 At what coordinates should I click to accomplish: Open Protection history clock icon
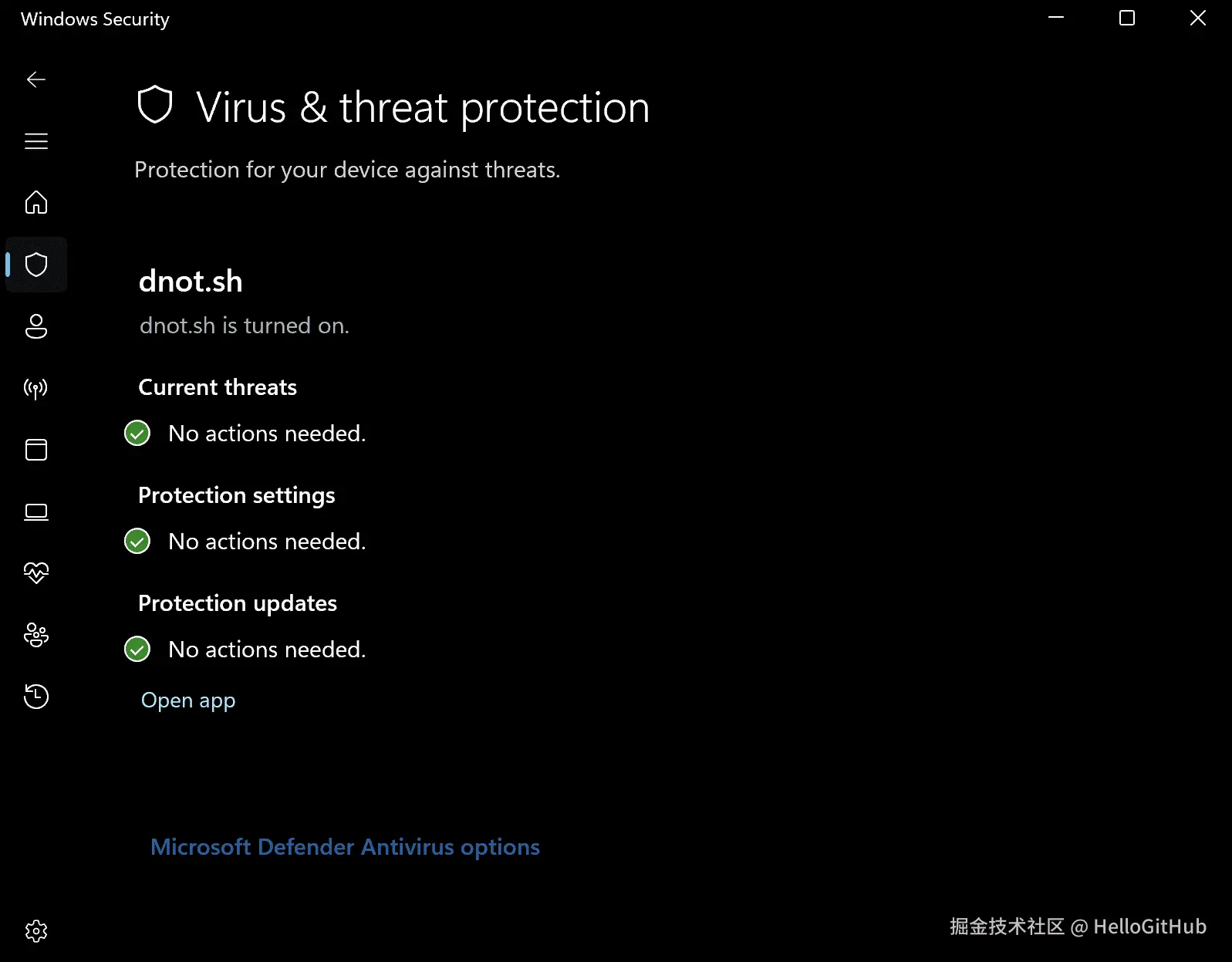click(36, 697)
